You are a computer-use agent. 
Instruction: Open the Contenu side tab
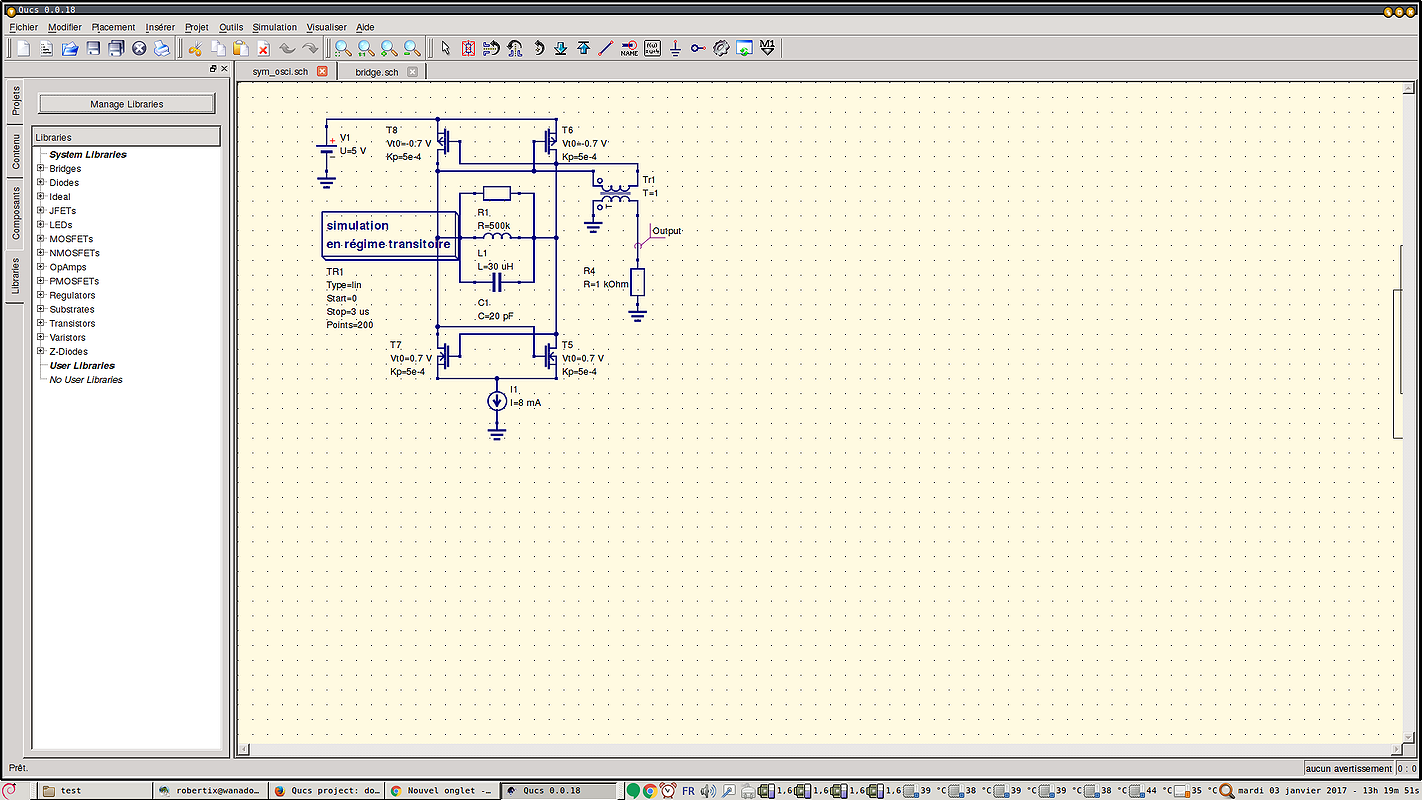[x=15, y=151]
